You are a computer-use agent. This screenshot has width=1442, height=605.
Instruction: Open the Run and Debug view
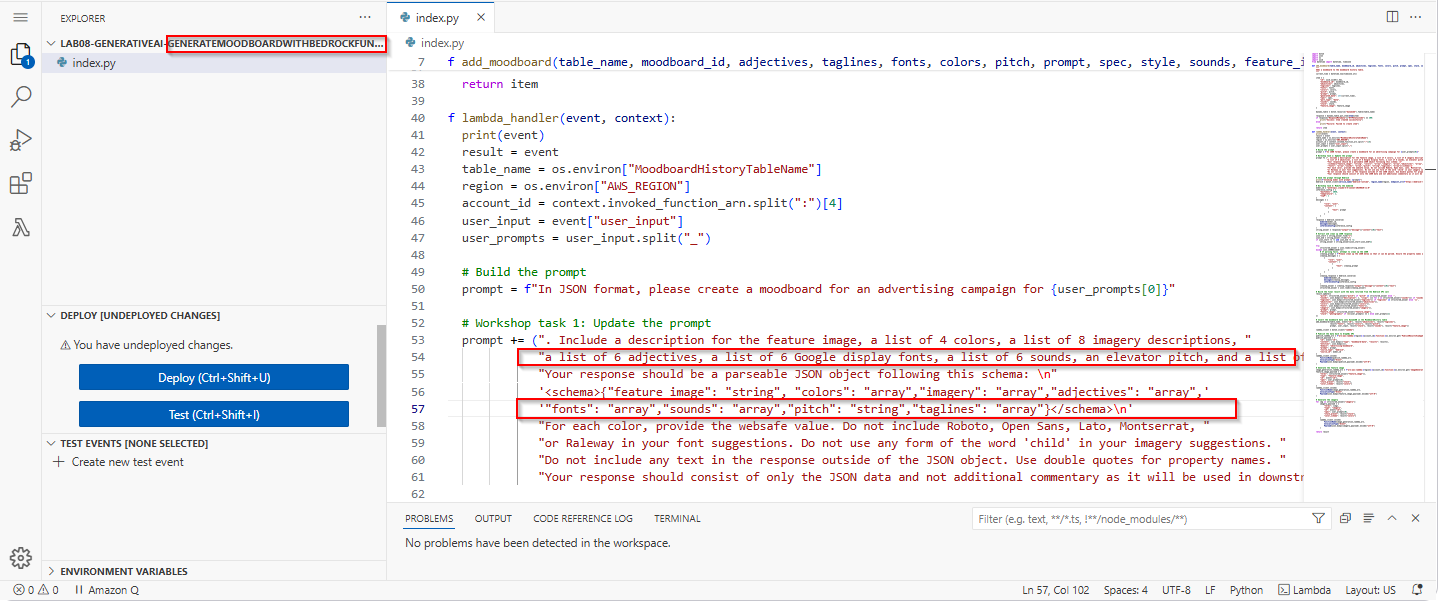pos(21,141)
